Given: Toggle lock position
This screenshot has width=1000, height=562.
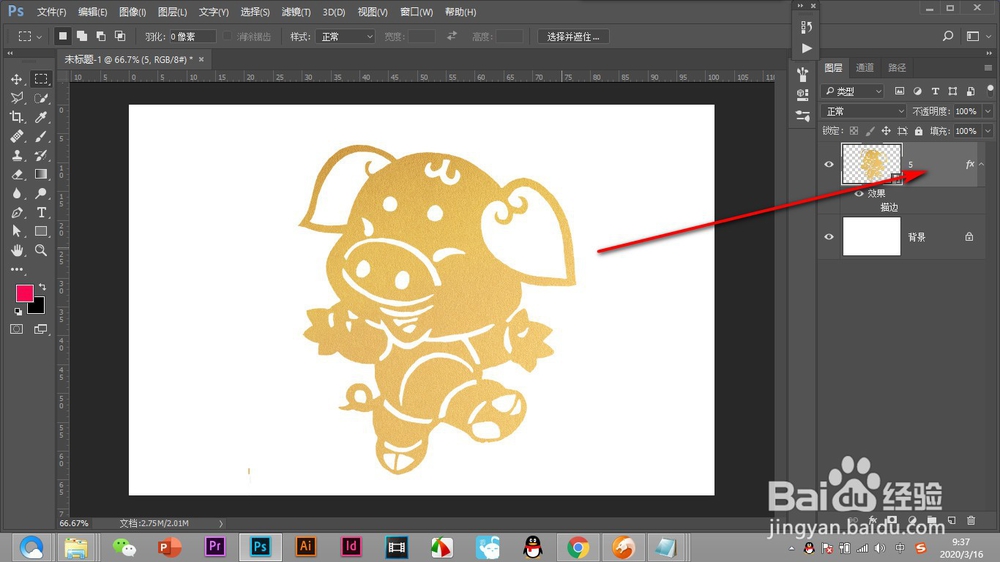Looking at the screenshot, I should point(886,131).
